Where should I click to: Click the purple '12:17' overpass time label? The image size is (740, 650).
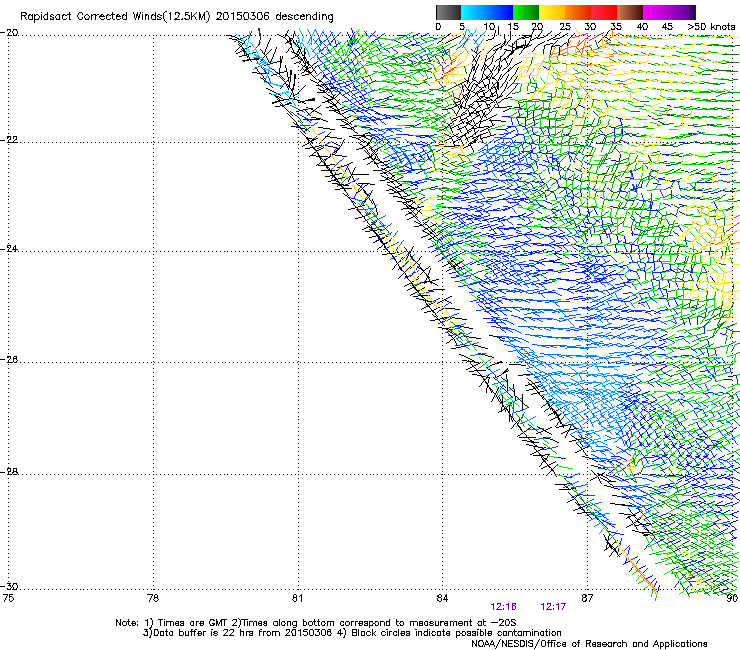click(553, 607)
